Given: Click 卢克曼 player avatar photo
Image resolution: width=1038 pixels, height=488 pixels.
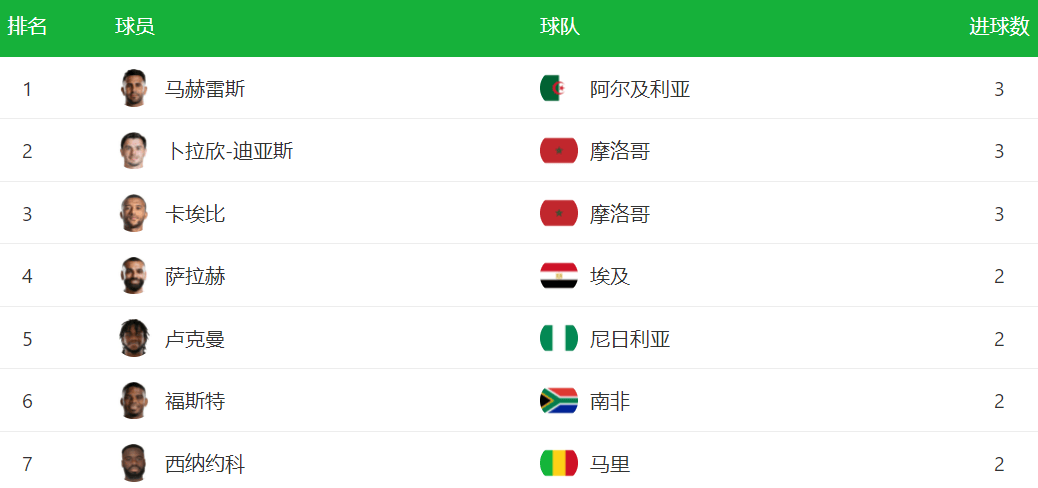Looking at the screenshot, I should [133, 338].
